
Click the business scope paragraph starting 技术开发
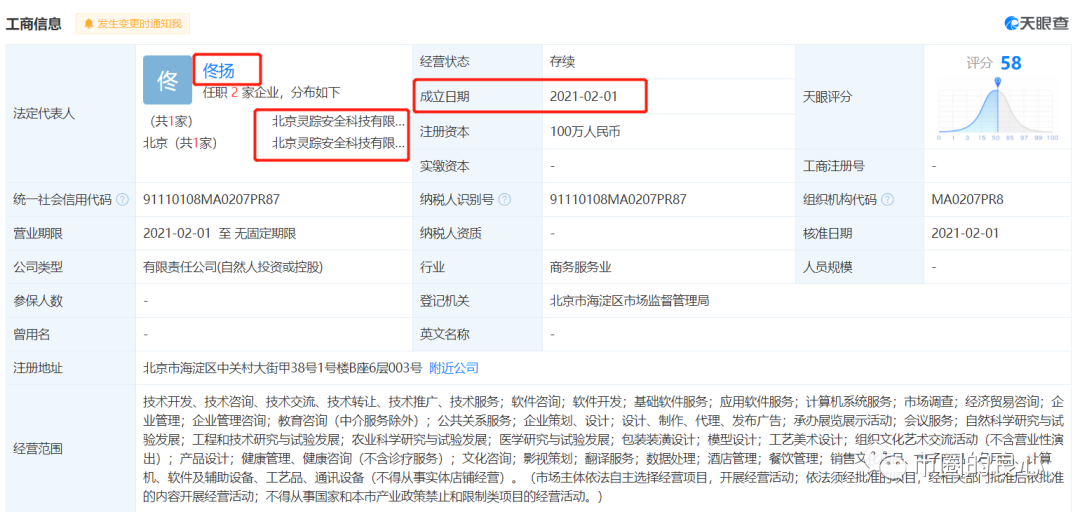pos(603,449)
